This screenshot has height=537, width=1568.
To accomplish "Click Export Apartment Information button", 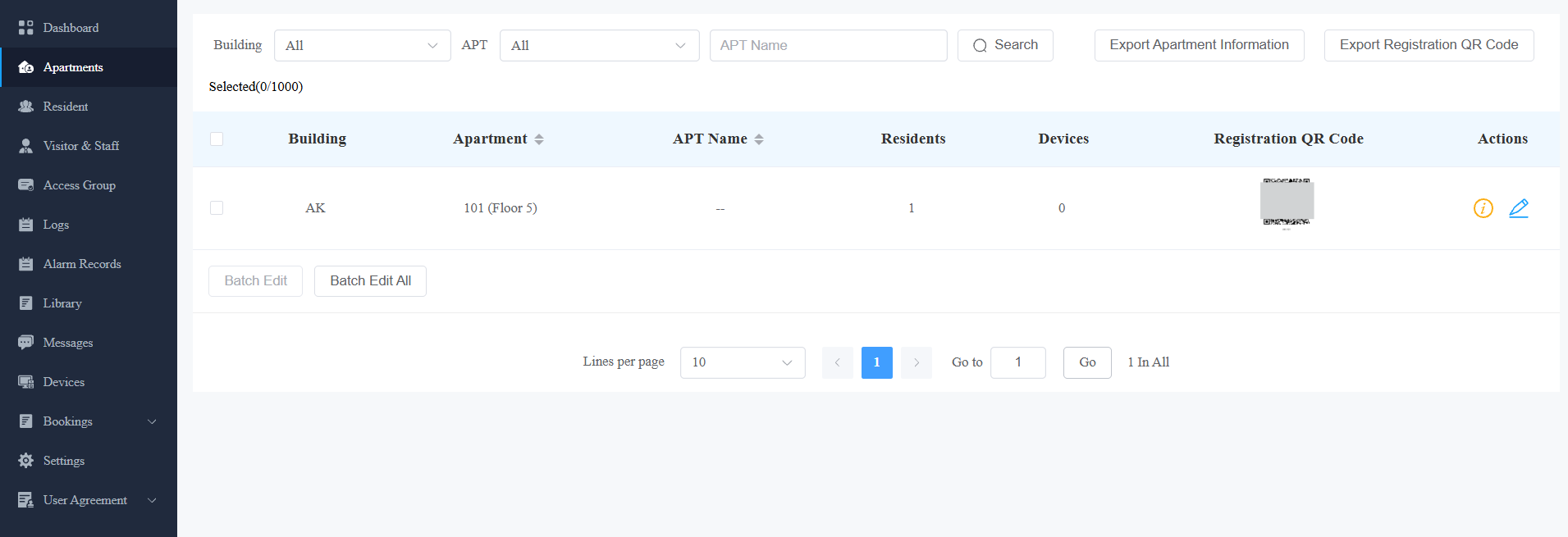I will (x=1199, y=45).
